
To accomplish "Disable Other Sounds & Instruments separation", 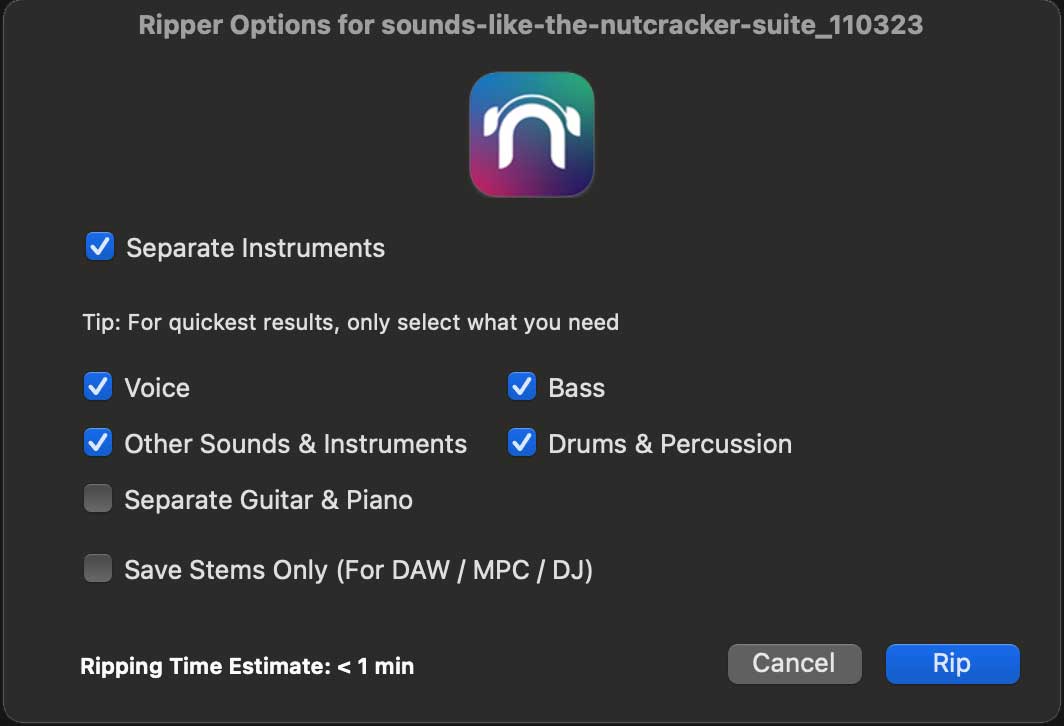I will 99,442.
